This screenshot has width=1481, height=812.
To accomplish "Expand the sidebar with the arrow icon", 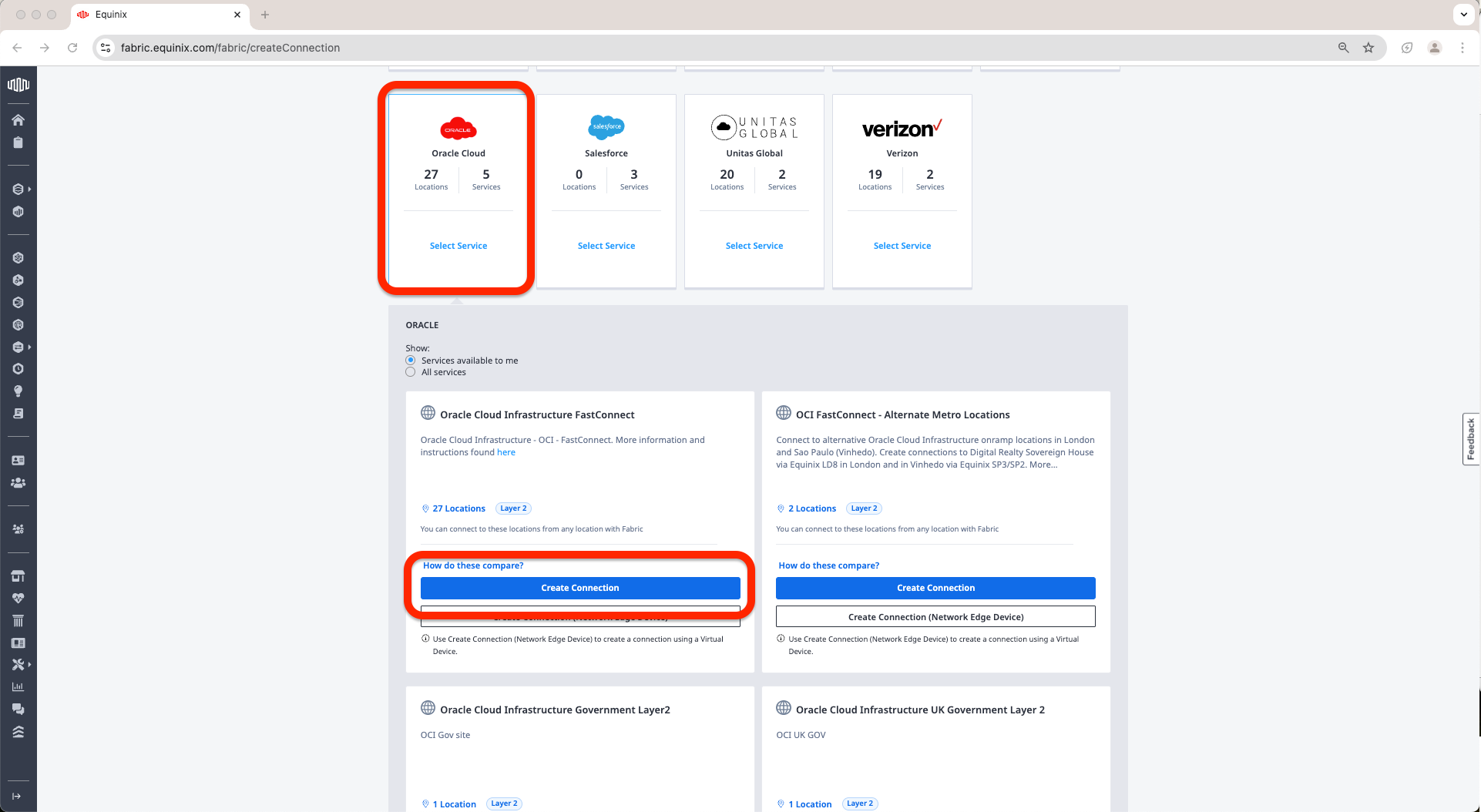I will 17,797.
